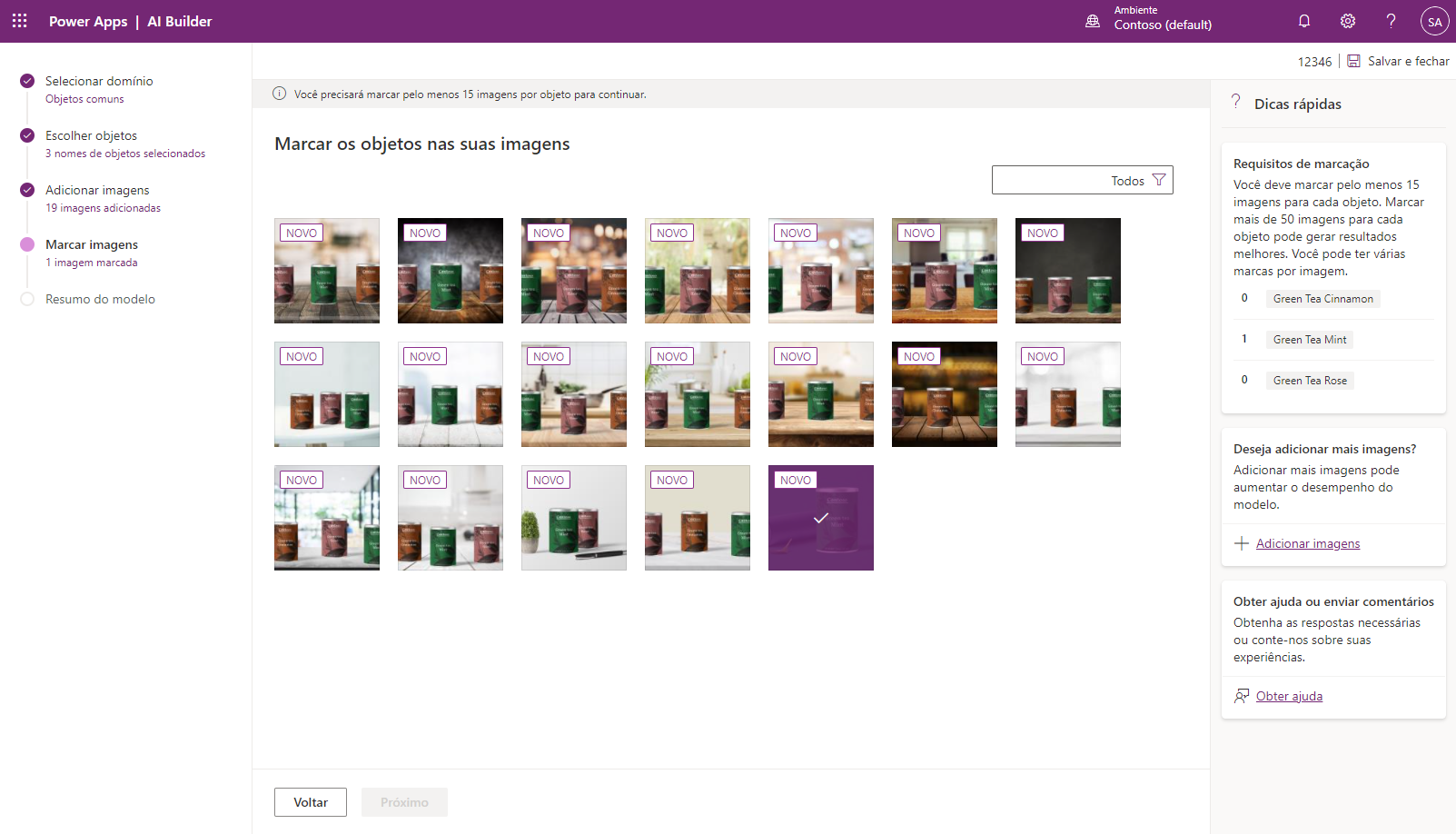Open the Obter ajuda link
1456x834 pixels.
pyautogui.click(x=1289, y=696)
